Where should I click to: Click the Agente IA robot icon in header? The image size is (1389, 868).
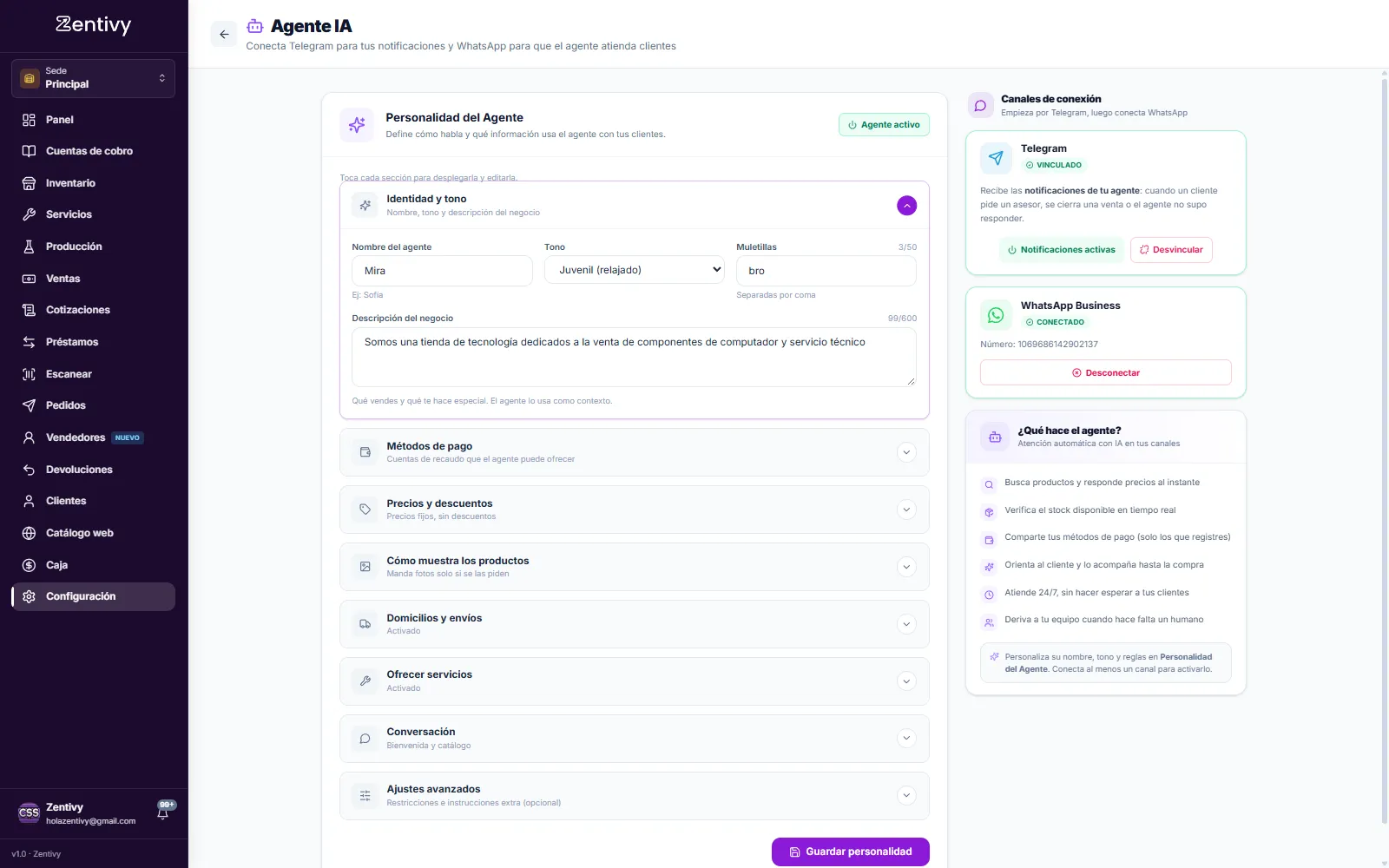point(255,26)
